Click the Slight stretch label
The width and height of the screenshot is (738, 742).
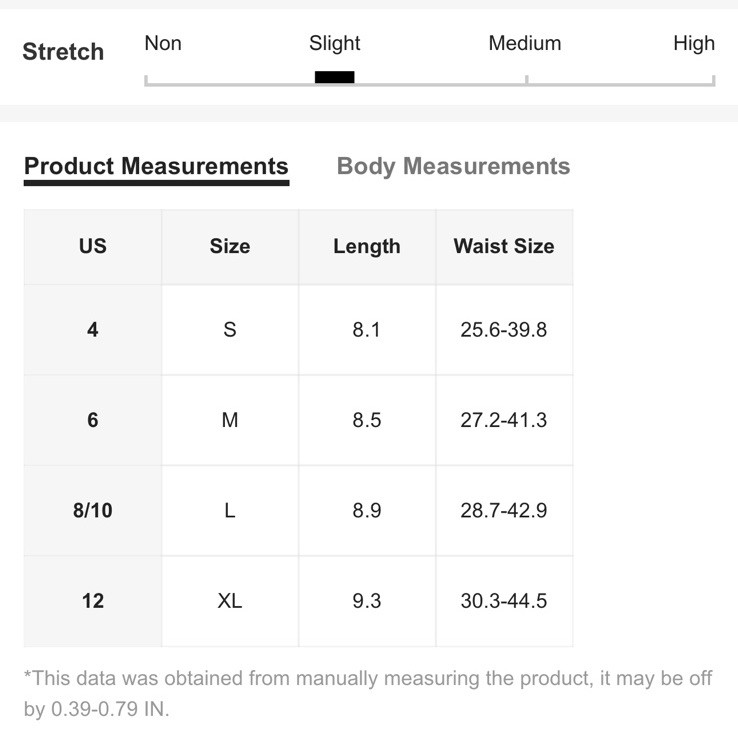click(334, 44)
